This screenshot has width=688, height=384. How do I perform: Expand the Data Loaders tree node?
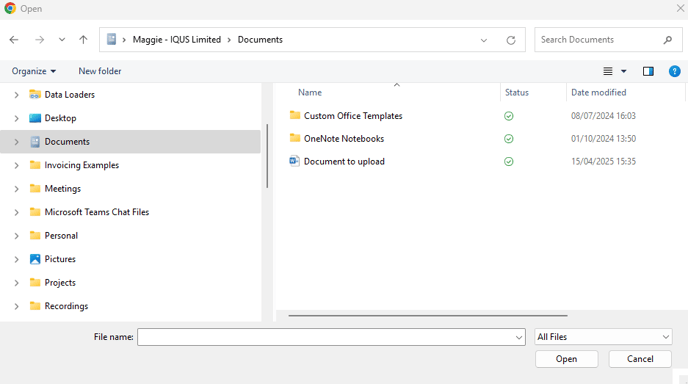tap(16, 95)
